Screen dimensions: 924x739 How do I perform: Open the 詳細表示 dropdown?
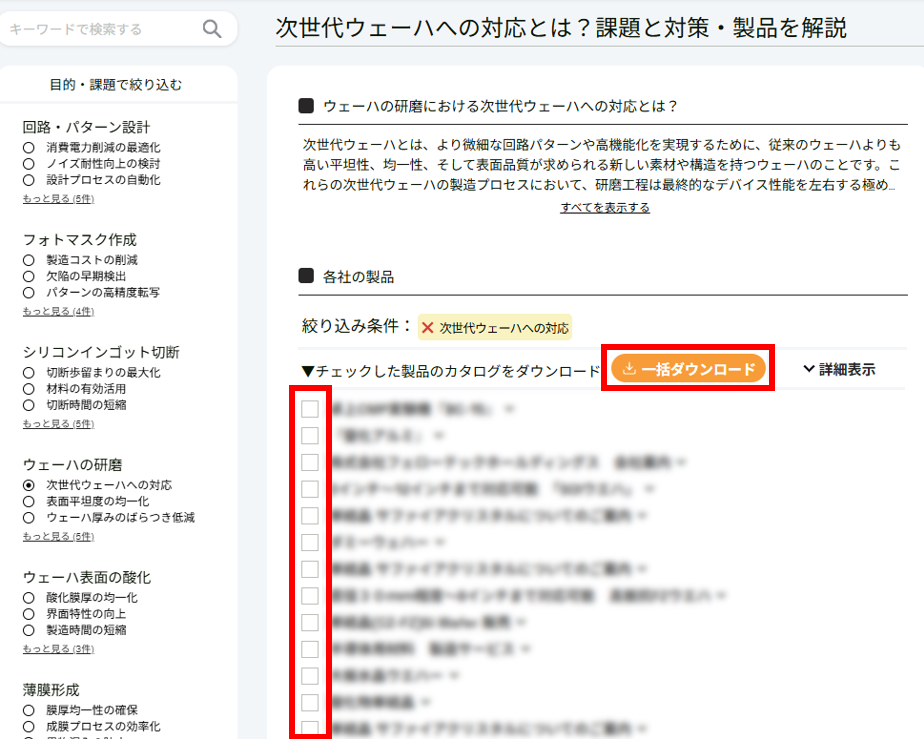[840, 369]
